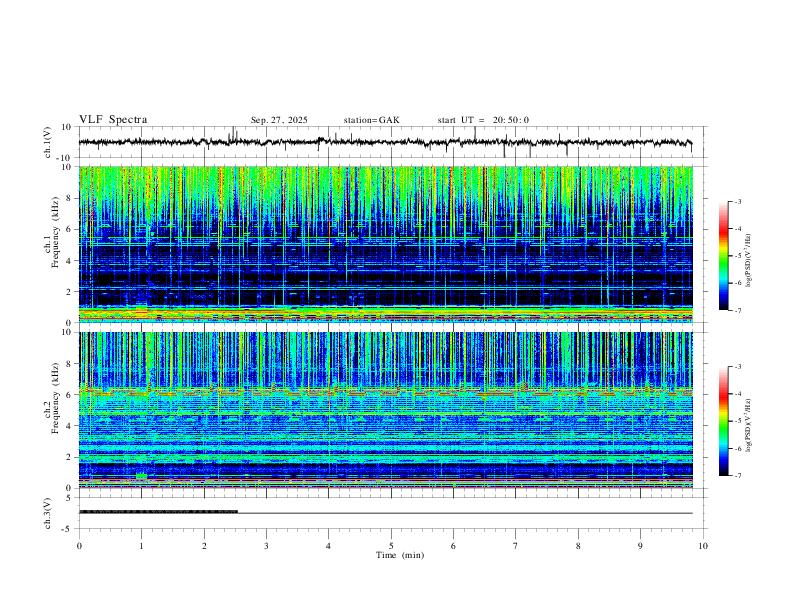Click the time axis tick label '7'

[x=516, y=546]
